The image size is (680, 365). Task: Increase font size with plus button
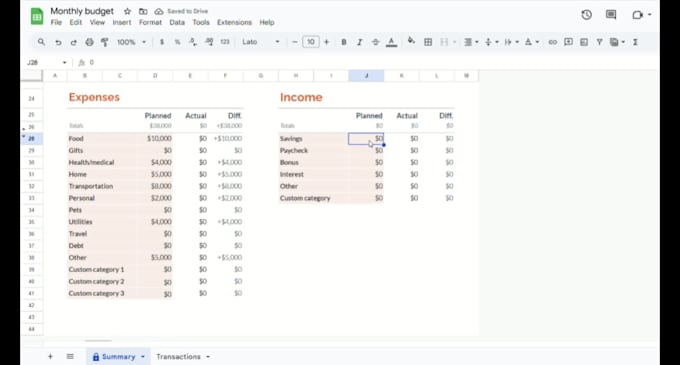click(327, 42)
